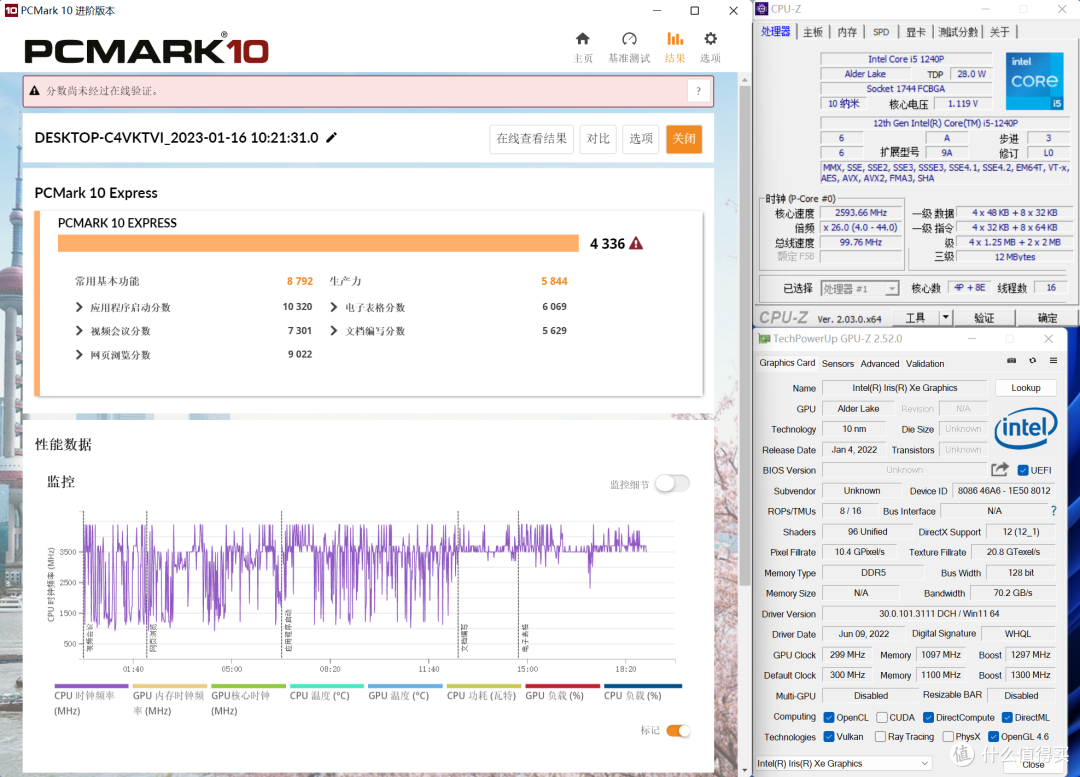Click CPU-Z tools button
1080x777 pixels.
coord(915,318)
